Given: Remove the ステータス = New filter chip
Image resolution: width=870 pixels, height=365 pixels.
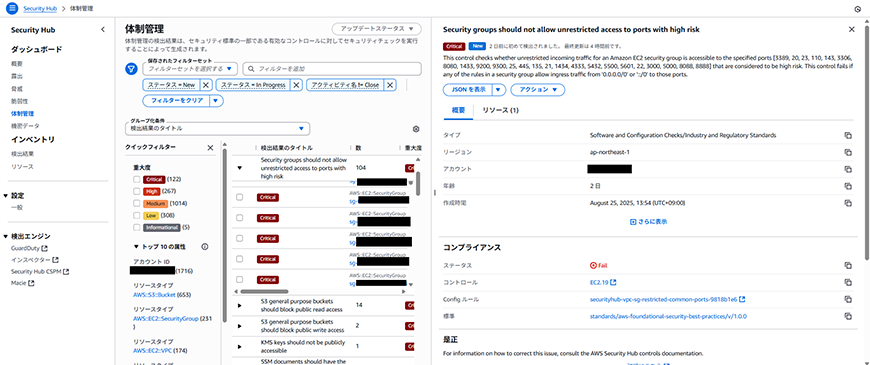Looking at the screenshot, I should (x=205, y=85).
